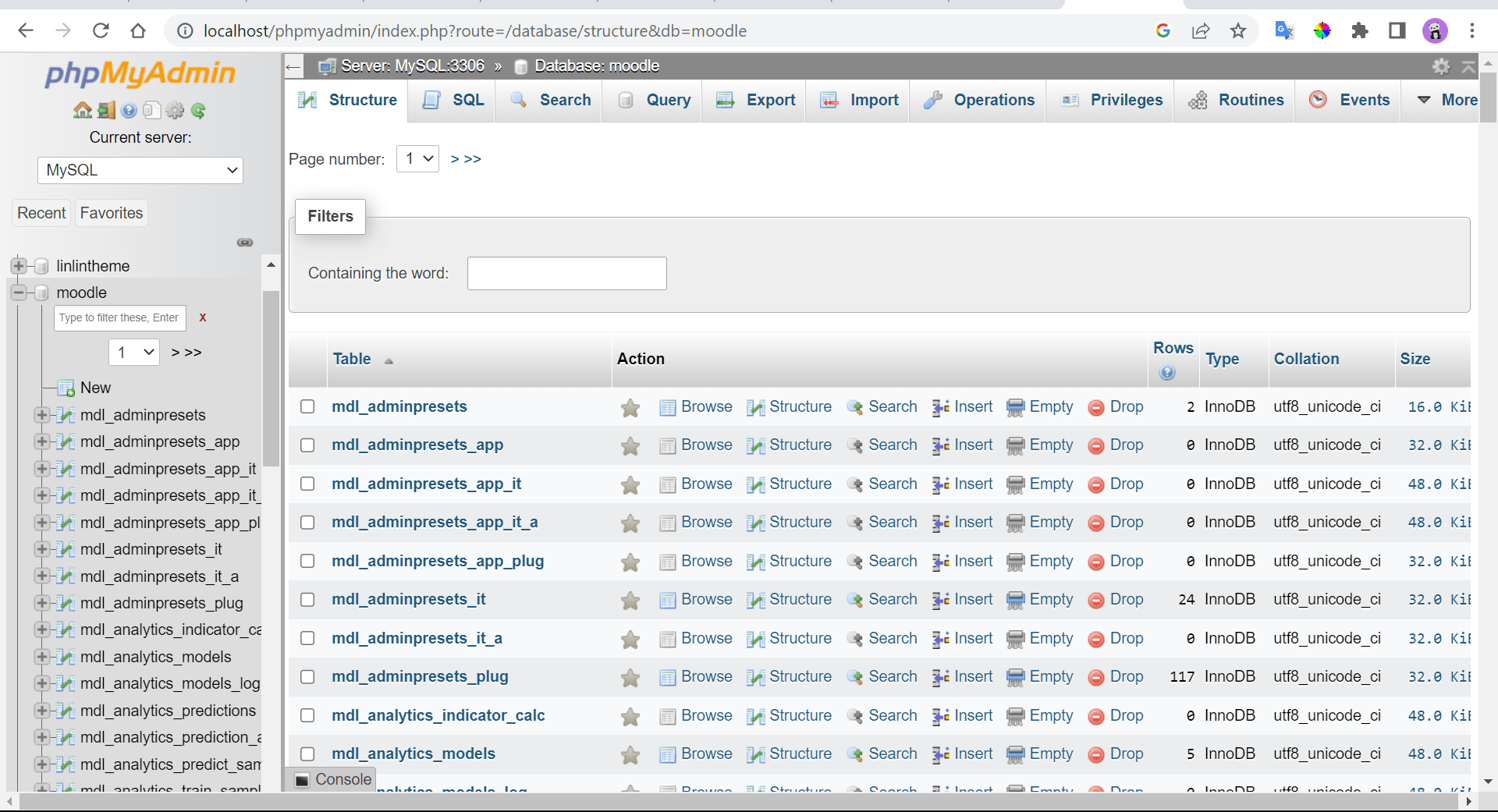
Task: Switch to the SQL tab
Action: click(453, 100)
